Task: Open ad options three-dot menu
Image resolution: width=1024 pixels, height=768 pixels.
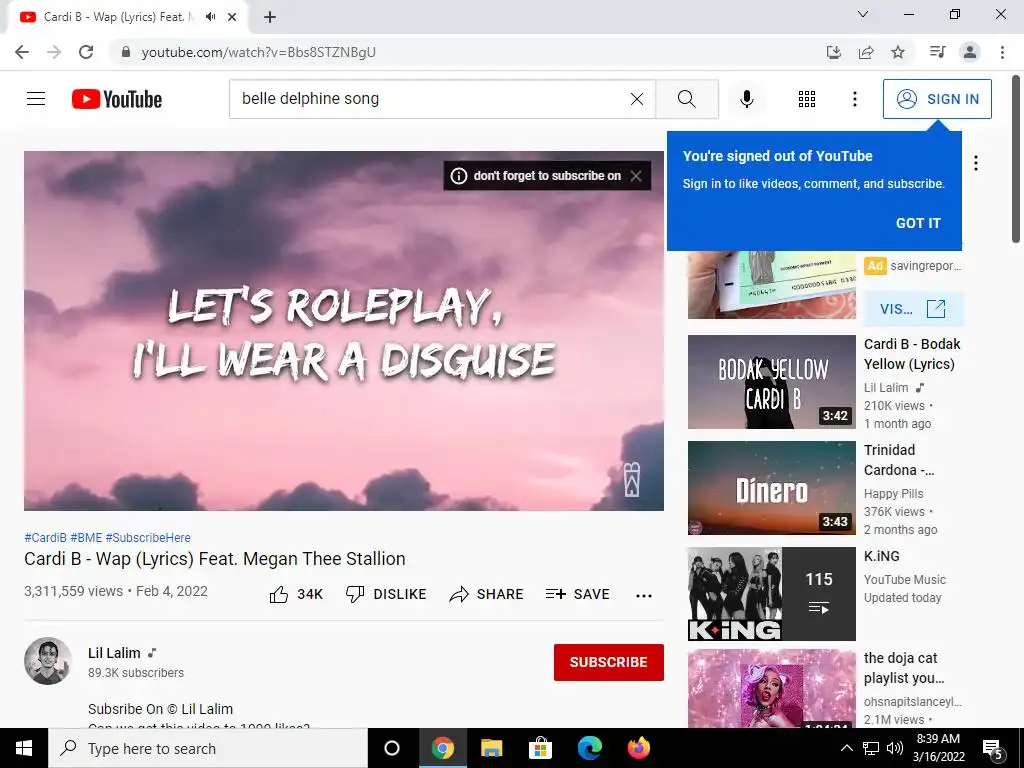Action: pyautogui.click(x=976, y=163)
